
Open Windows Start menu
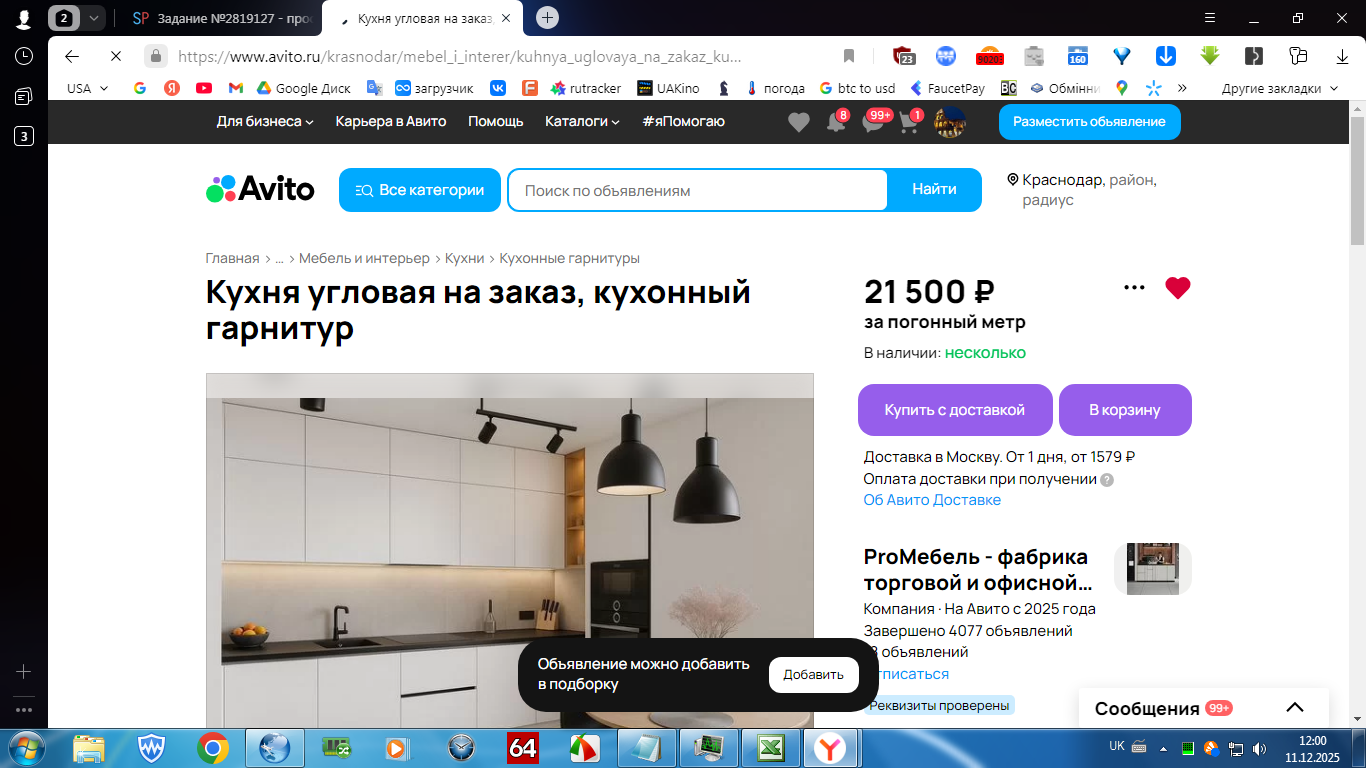(x=25, y=748)
